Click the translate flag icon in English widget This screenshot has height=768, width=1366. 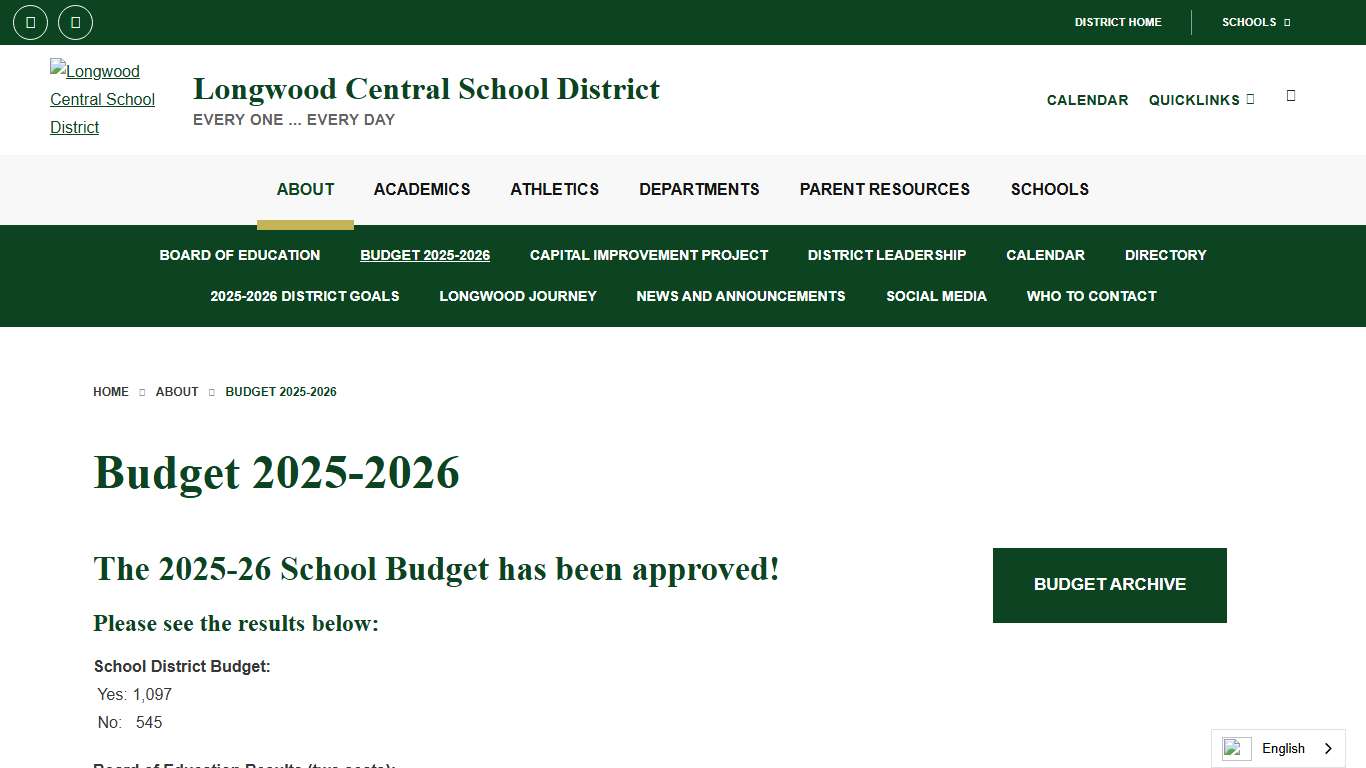(1235, 748)
